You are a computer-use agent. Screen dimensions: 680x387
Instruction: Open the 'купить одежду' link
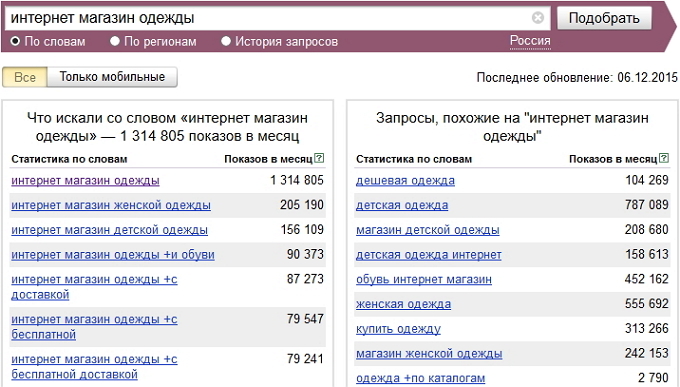(x=398, y=329)
